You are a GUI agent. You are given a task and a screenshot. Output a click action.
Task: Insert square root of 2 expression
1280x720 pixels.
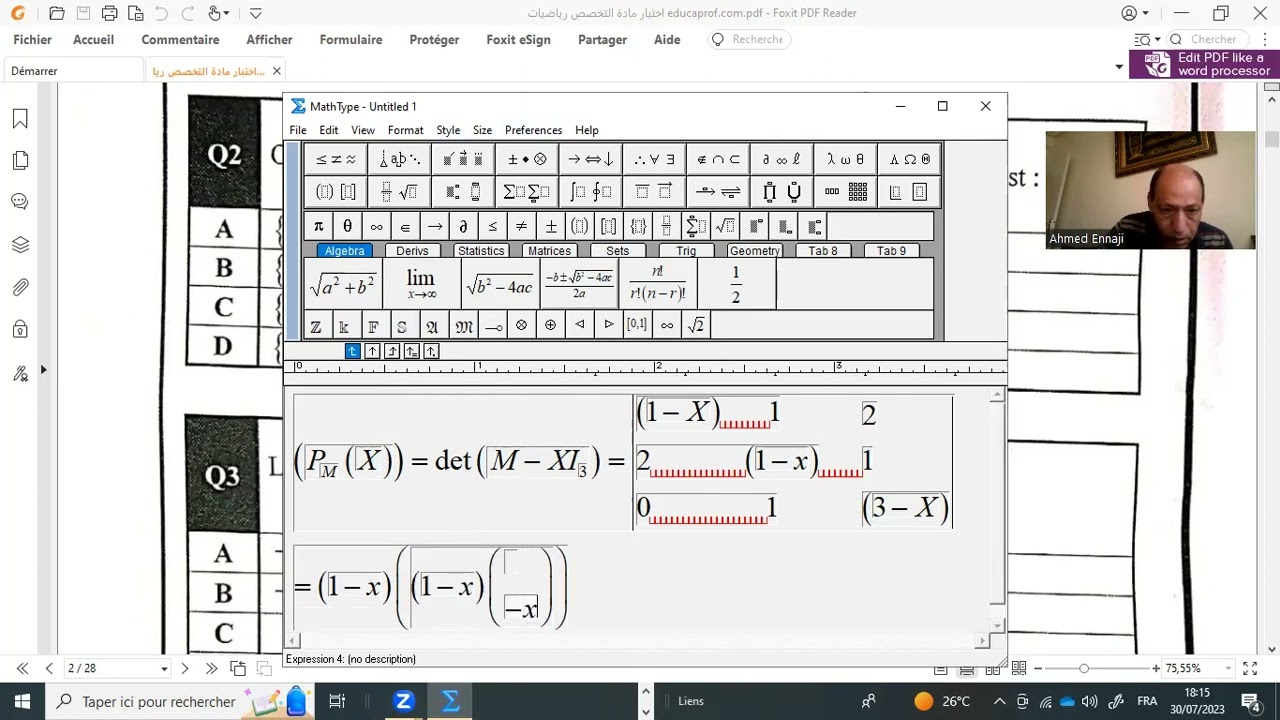696,326
